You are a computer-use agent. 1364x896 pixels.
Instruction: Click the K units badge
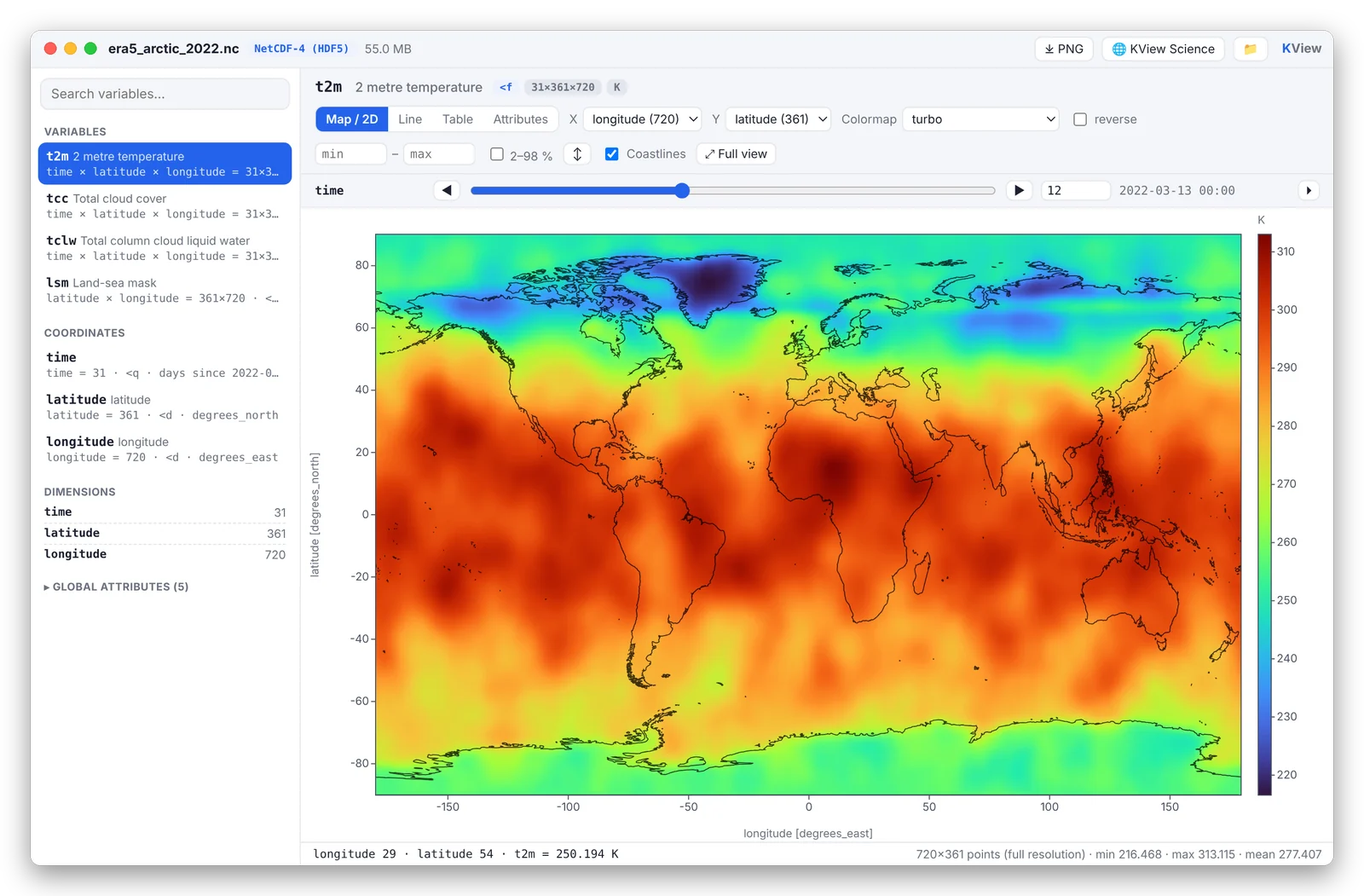[617, 87]
